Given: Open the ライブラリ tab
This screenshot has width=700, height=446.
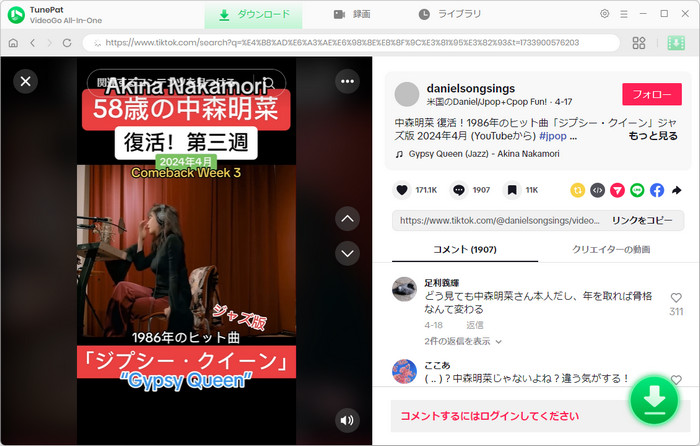Looking at the screenshot, I should click(450, 15).
